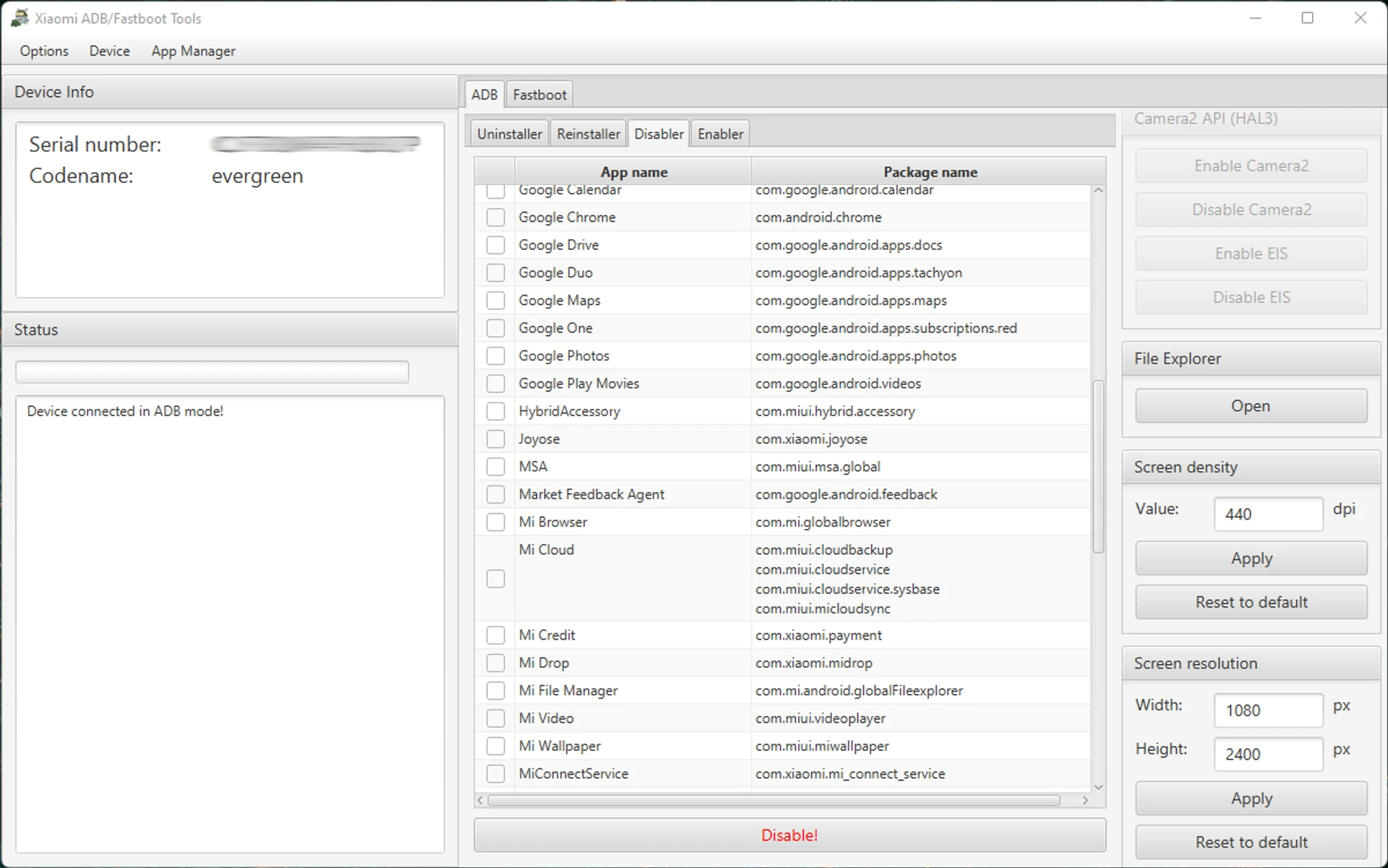Click the density Value field showing 440
The width and height of the screenshot is (1388, 868).
1268,514
